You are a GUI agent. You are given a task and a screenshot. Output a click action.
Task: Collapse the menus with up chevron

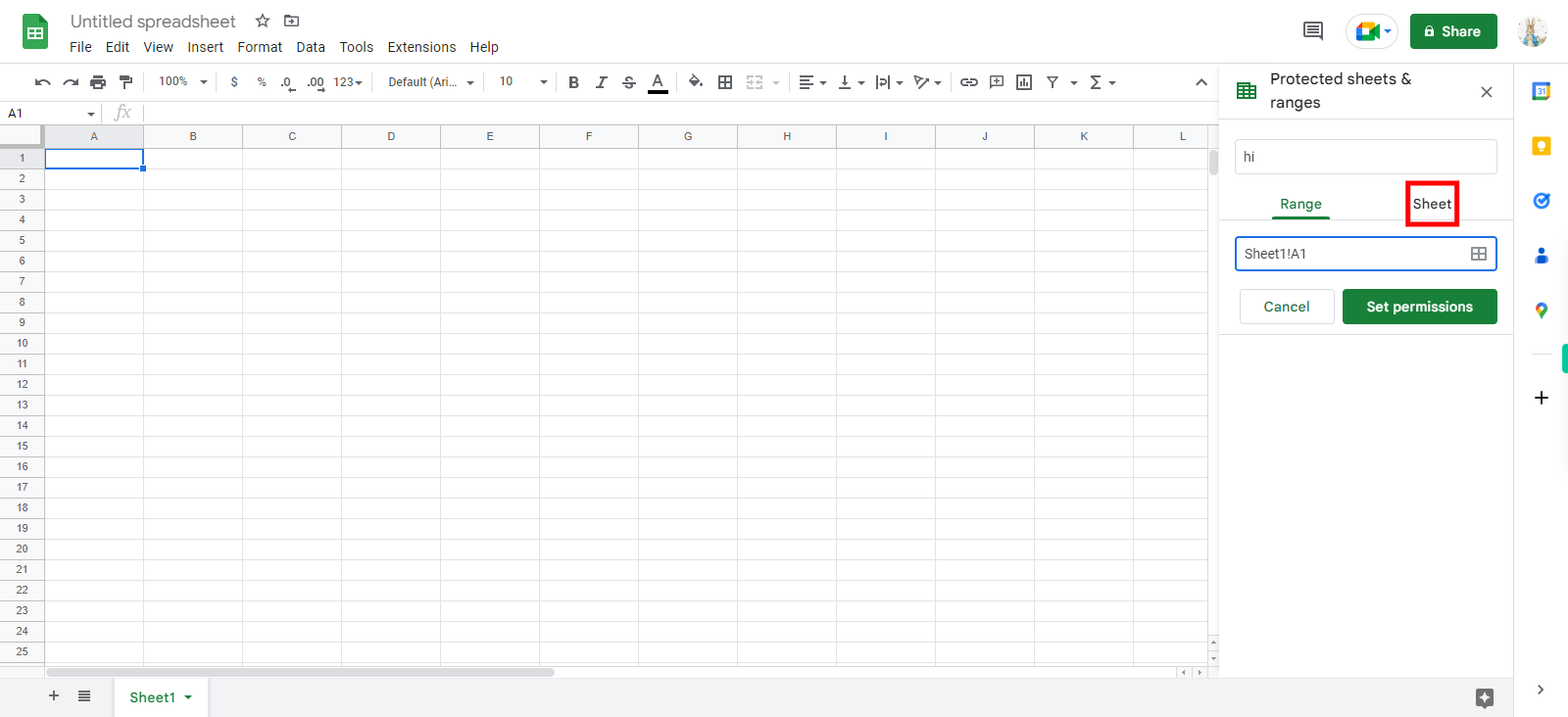[x=1201, y=82]
